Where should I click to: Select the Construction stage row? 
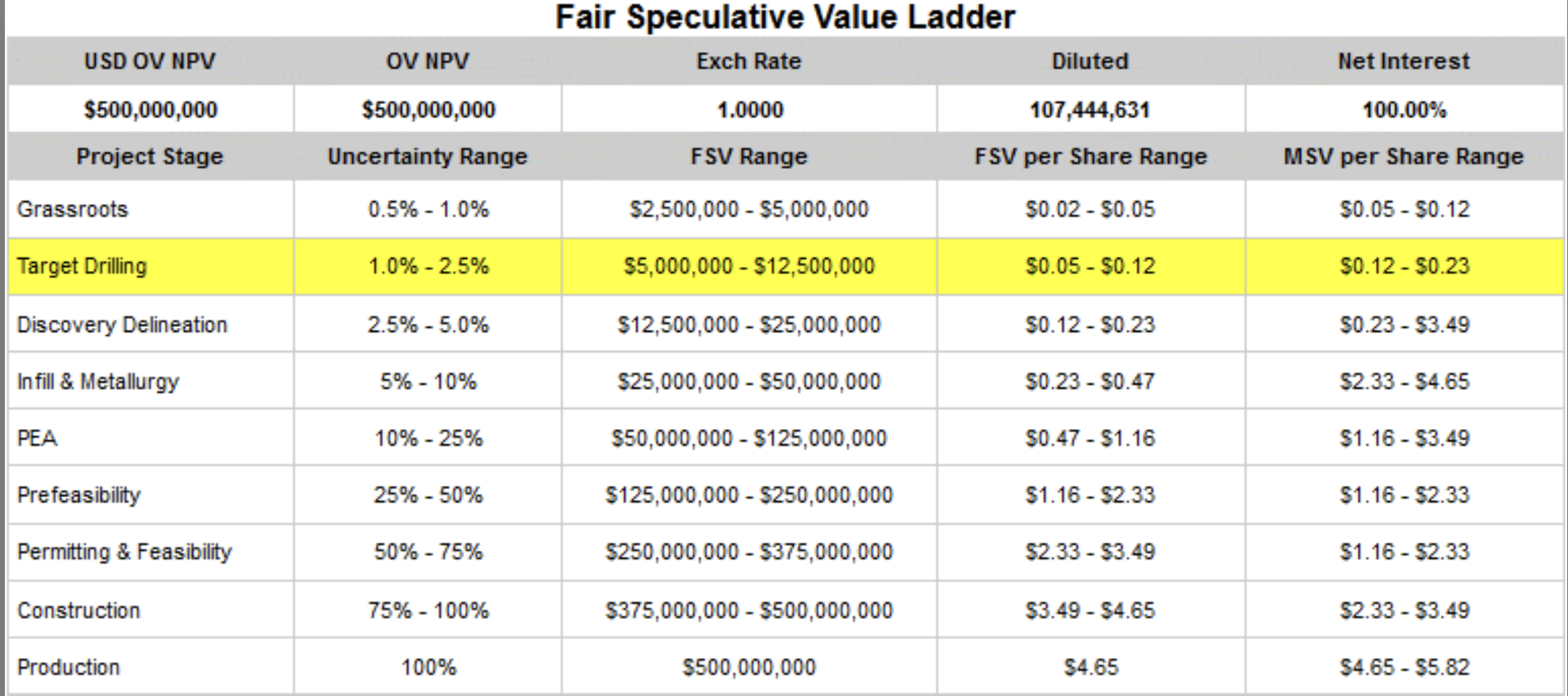click(79, 610)
